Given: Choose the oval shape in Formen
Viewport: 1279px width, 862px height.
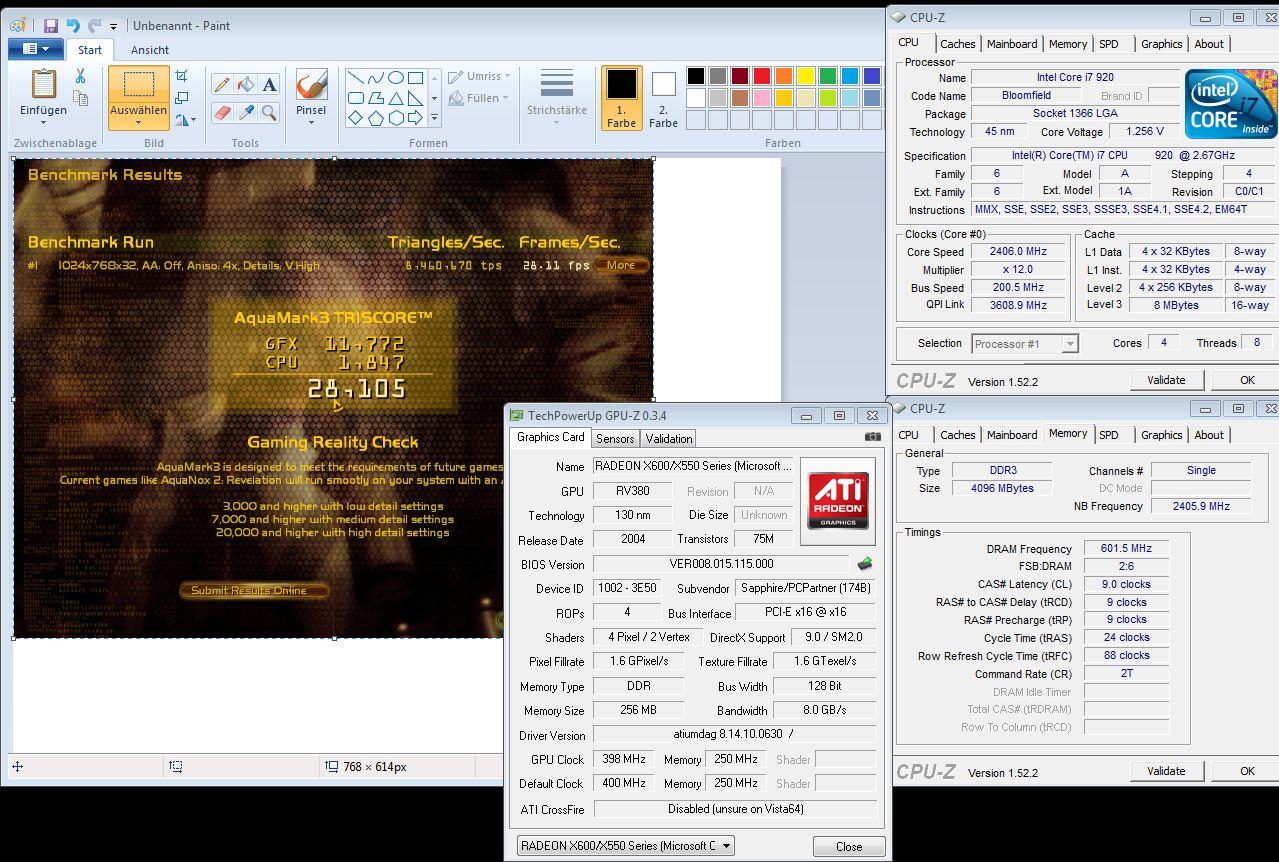Looking at the screenshot, I should coord(396,78).
